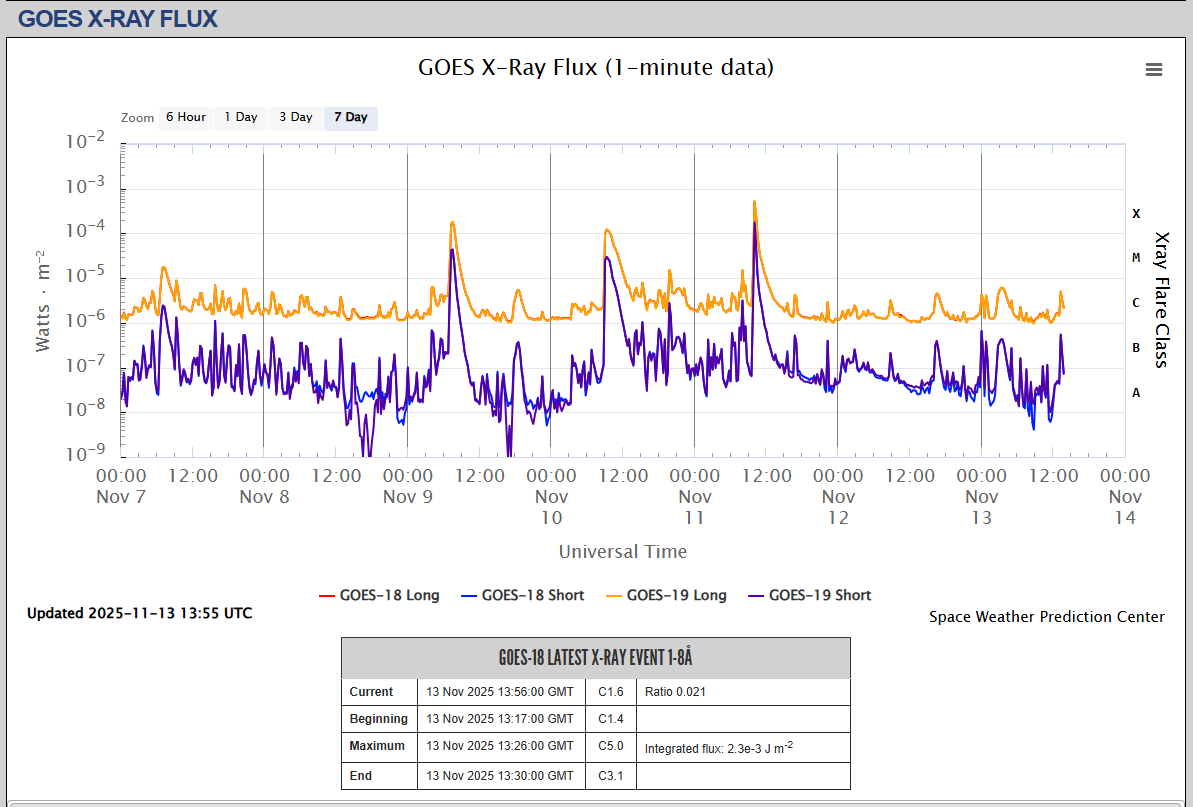Open the chart hamburger context menu
Screen dimensions: 1193x807
point(1153,69)
